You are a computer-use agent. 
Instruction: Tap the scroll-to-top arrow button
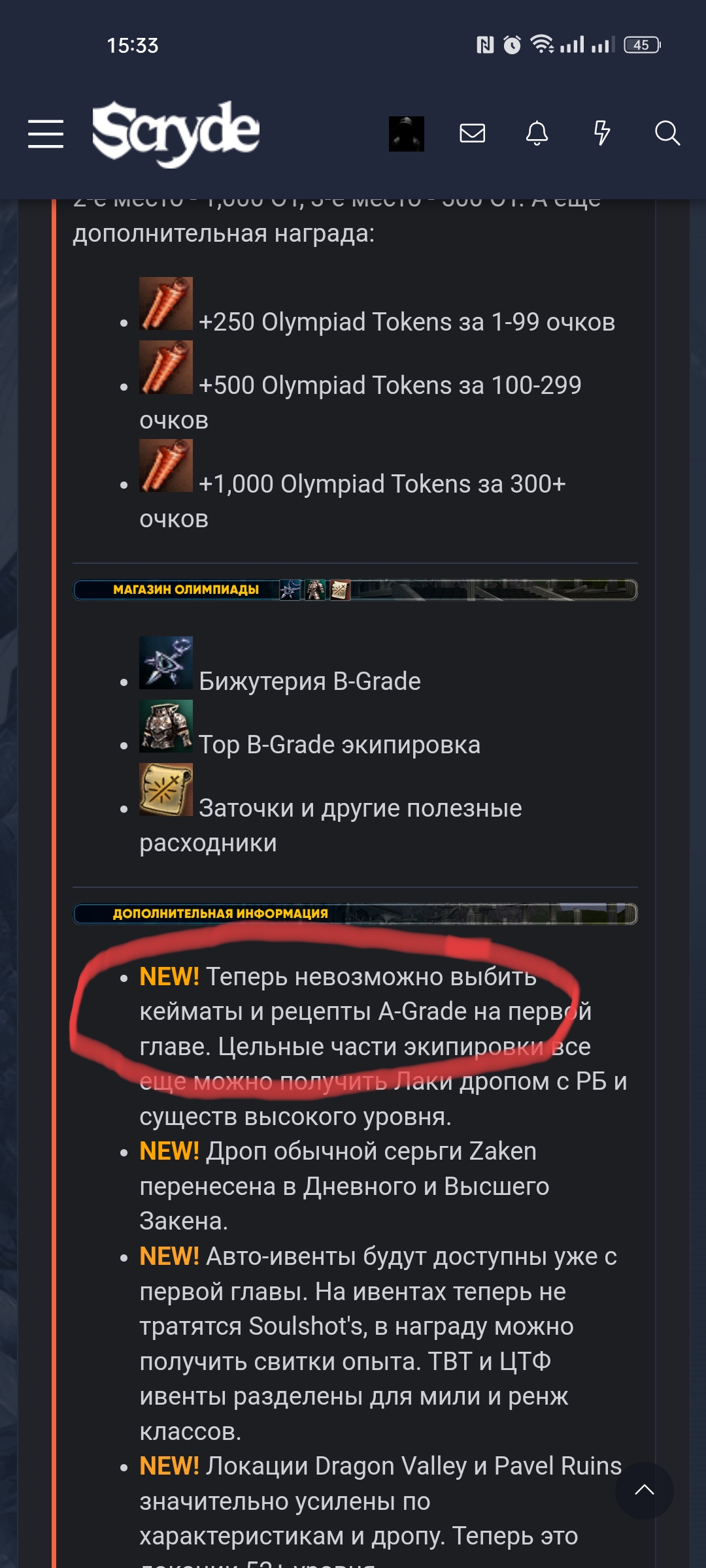645,1490
